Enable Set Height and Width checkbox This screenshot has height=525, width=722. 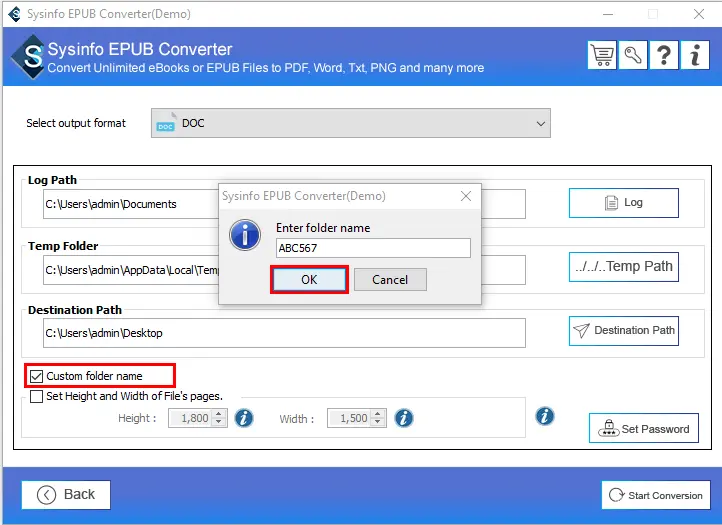36,397
